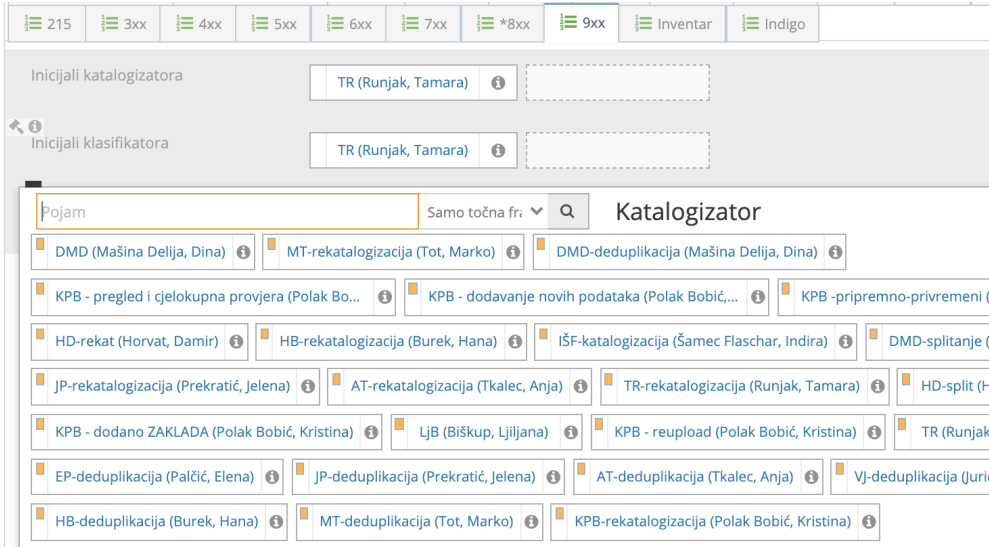Open info for IŠF-katalogizacija entry
Screen dimensions: 989x547
pos(846,342)
